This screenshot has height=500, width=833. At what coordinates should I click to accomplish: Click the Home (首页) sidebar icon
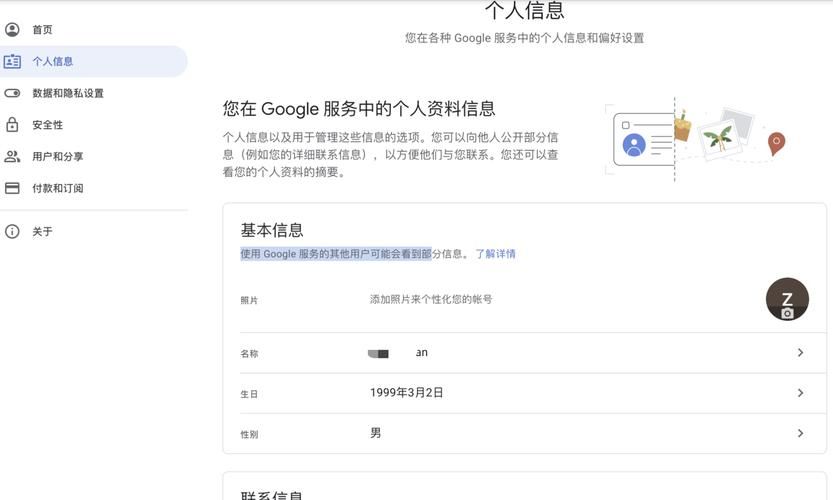(x=12, y=30)
